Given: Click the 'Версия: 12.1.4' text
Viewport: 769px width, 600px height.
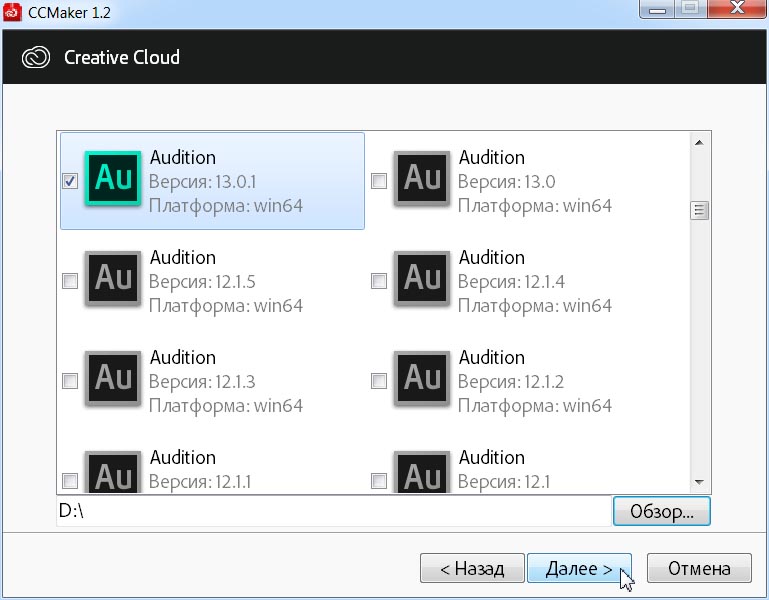Looking at the screenshot, I should tap(512, 282).
